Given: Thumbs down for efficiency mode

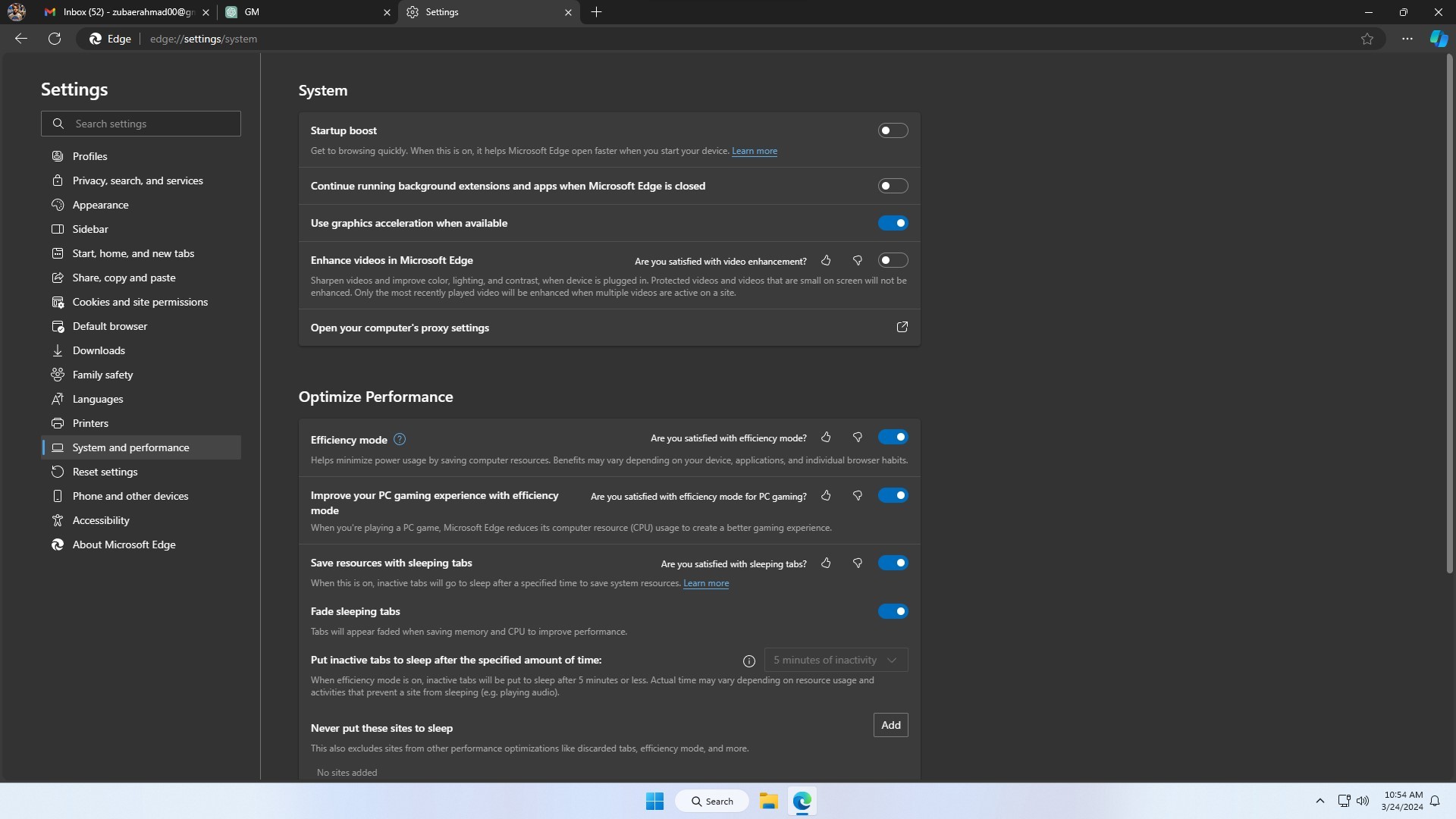Looking at the screenshot, I should (x=858, y=437).
